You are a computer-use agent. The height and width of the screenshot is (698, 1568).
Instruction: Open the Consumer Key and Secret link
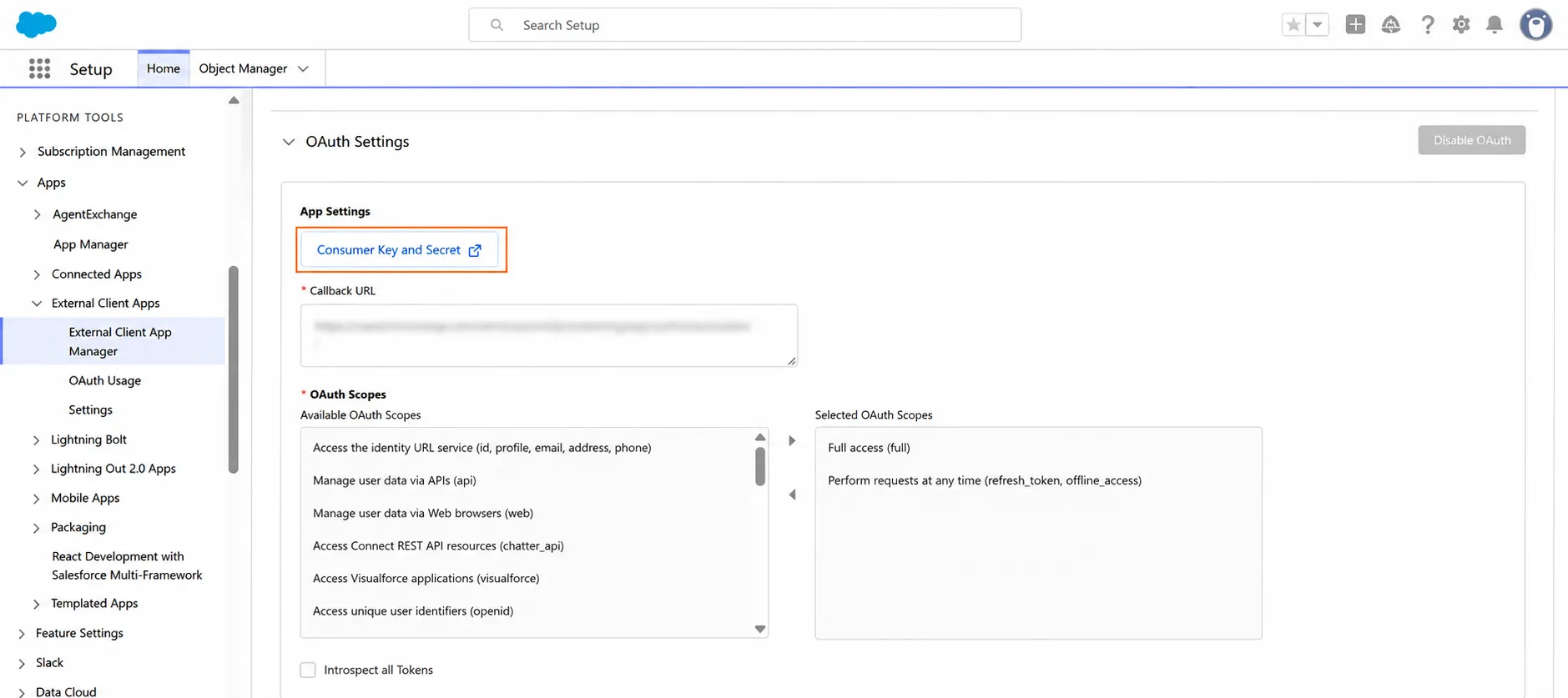[x=399, y=250]
